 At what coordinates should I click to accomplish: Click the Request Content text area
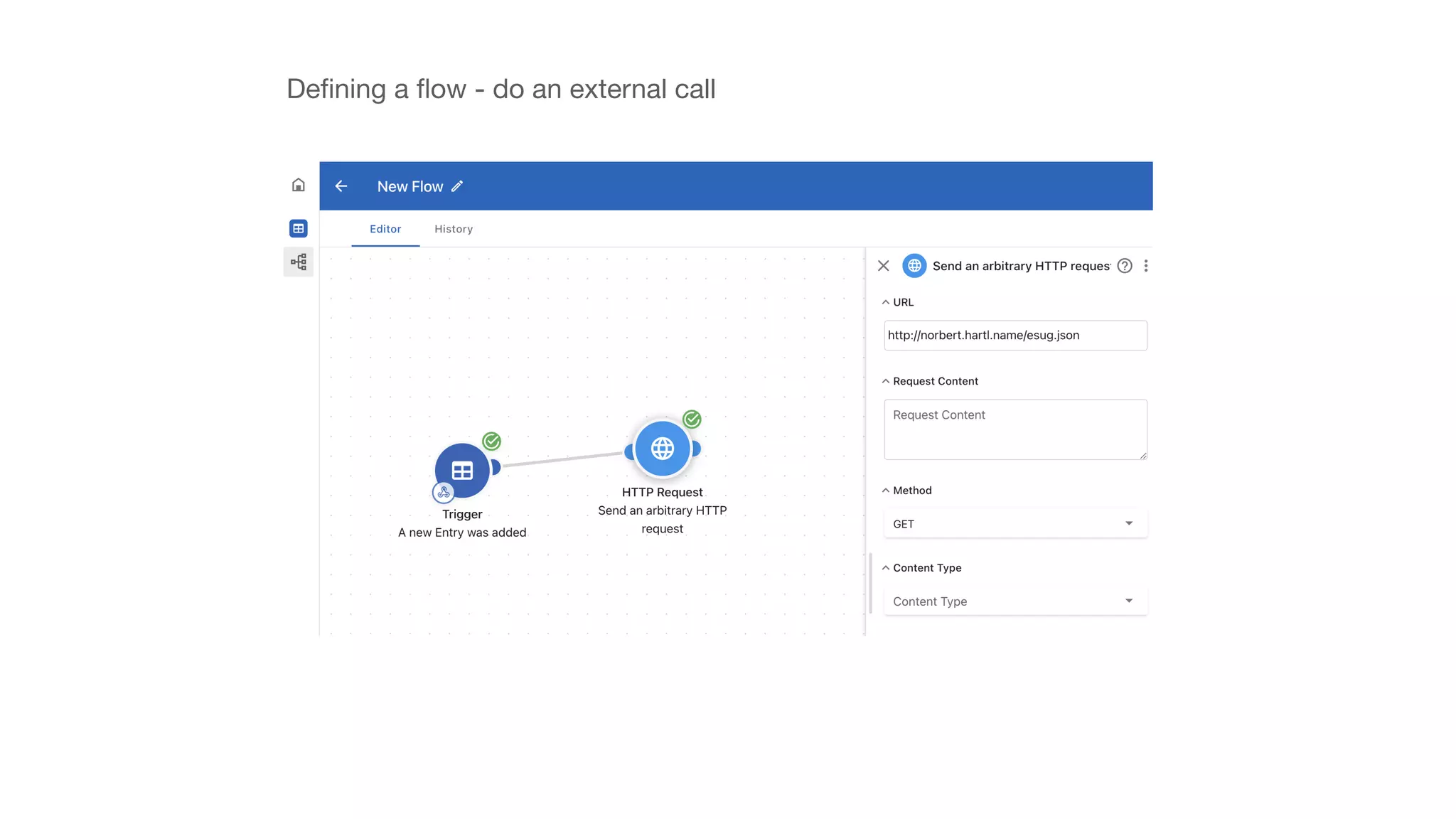coord(1015,429)
